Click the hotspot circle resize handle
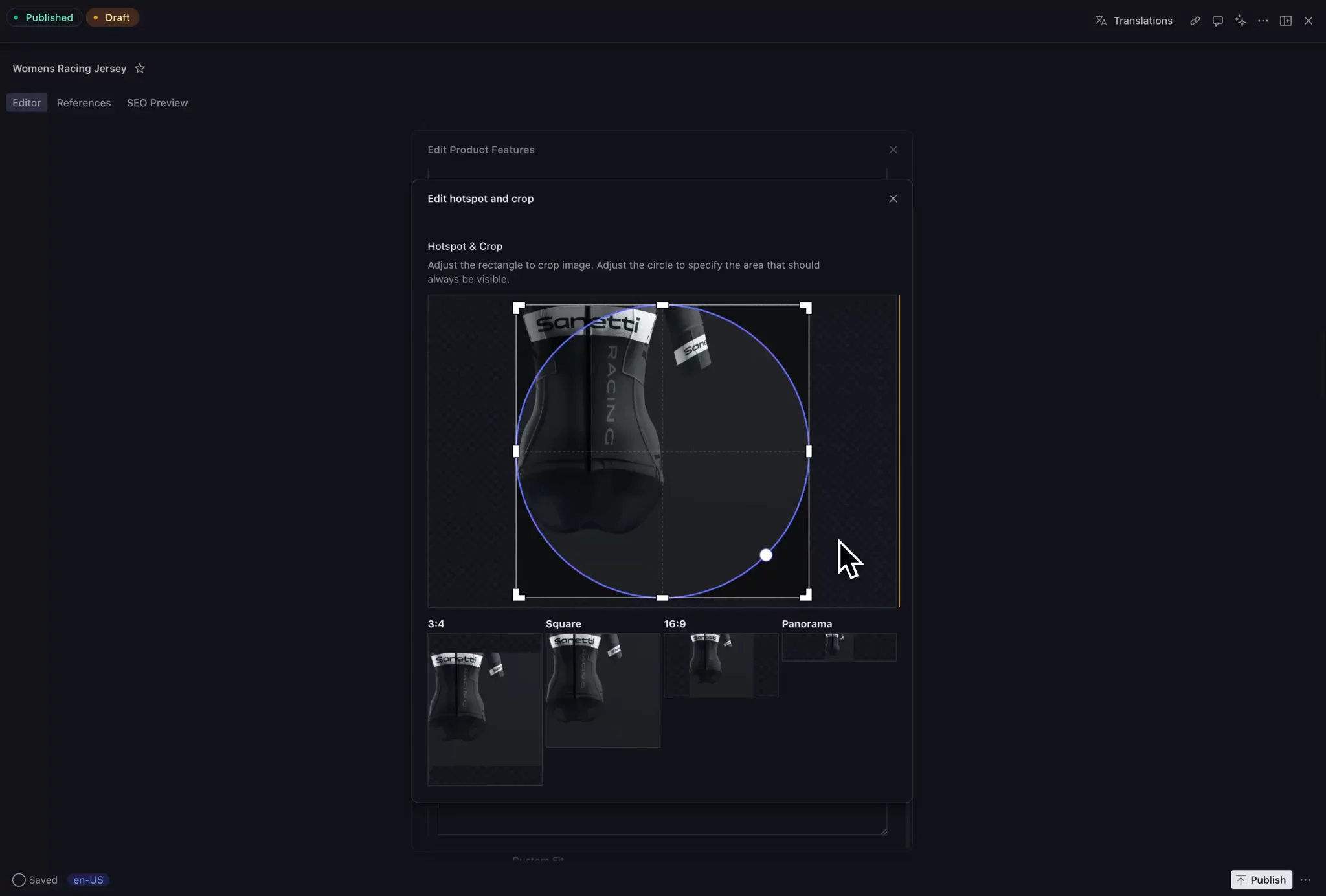This screenshot has width=1326, height=896. pos(766,555)
